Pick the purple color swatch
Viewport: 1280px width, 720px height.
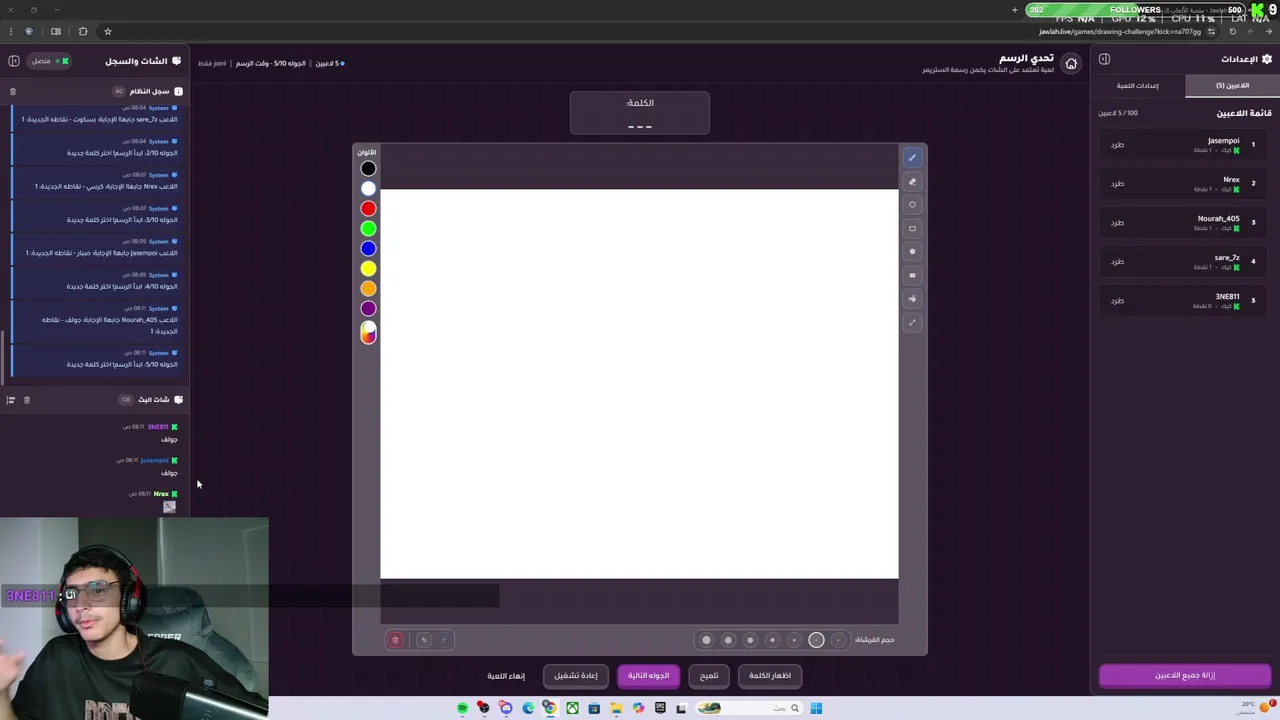click(x=368, y=309)
